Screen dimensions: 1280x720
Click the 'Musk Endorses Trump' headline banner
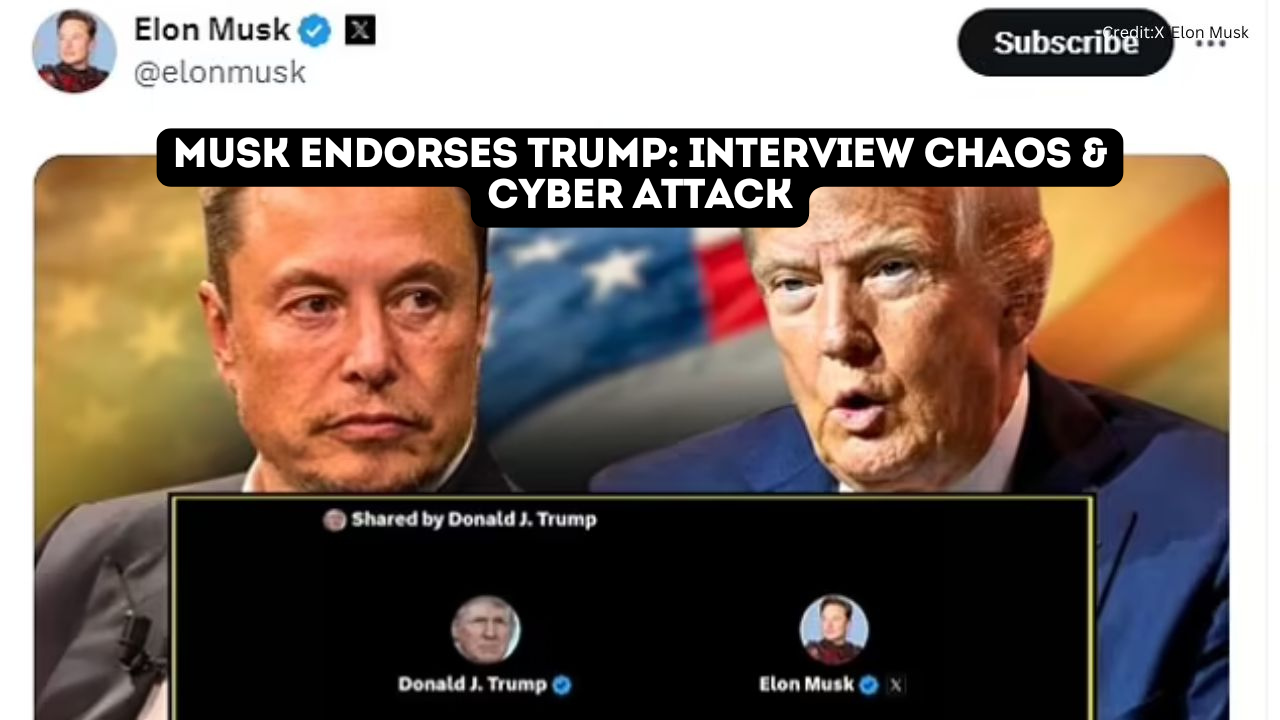[x=640, y=174]
